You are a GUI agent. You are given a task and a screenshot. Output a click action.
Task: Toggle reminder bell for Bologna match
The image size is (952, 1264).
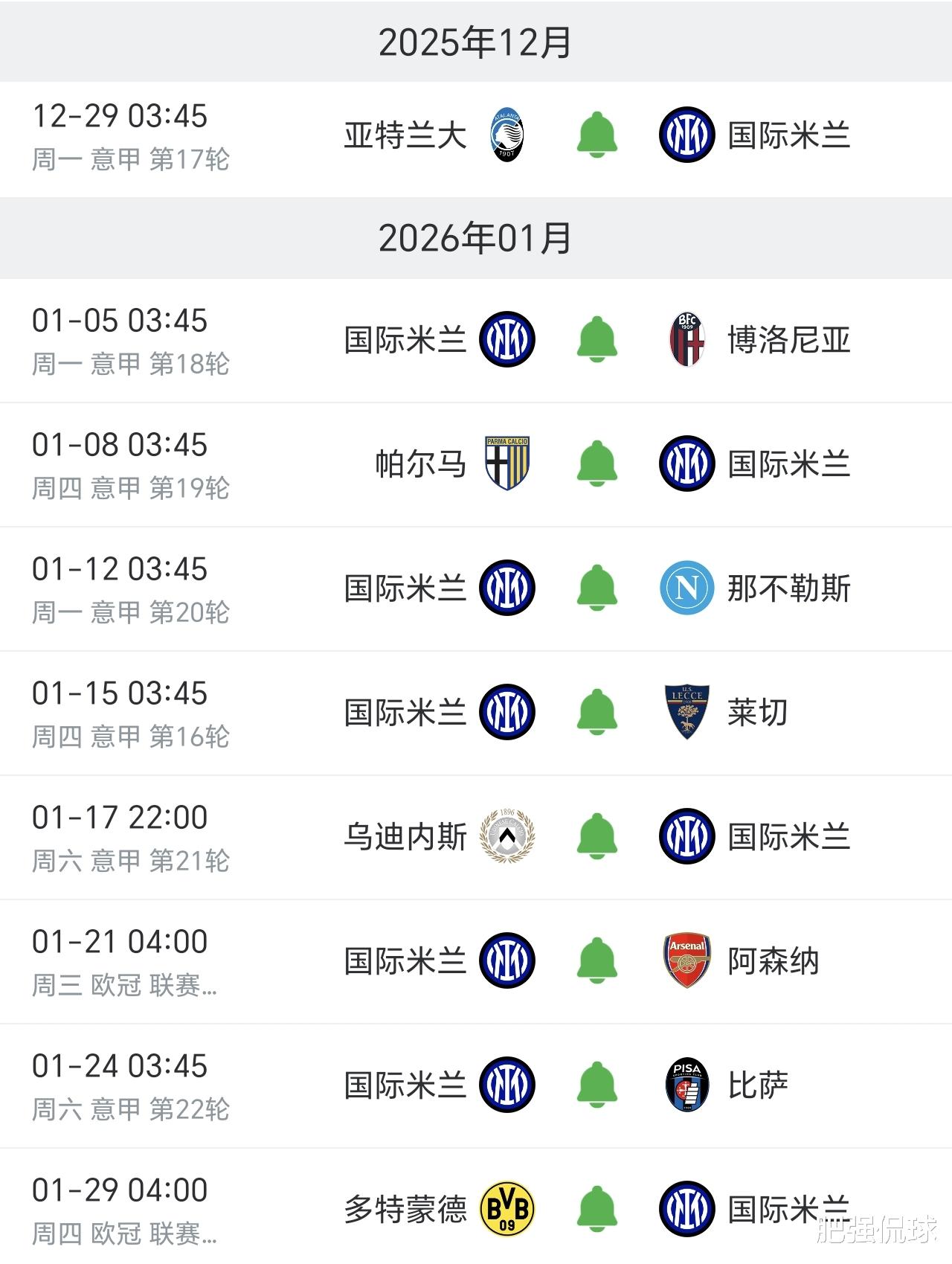[597, 340]
